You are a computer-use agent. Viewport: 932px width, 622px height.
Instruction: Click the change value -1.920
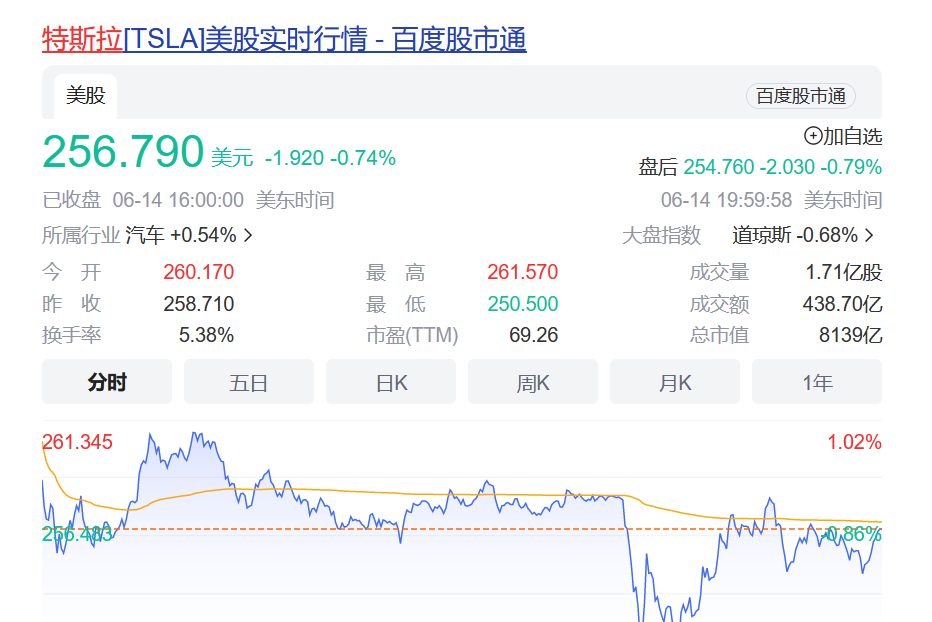(294, 158)
